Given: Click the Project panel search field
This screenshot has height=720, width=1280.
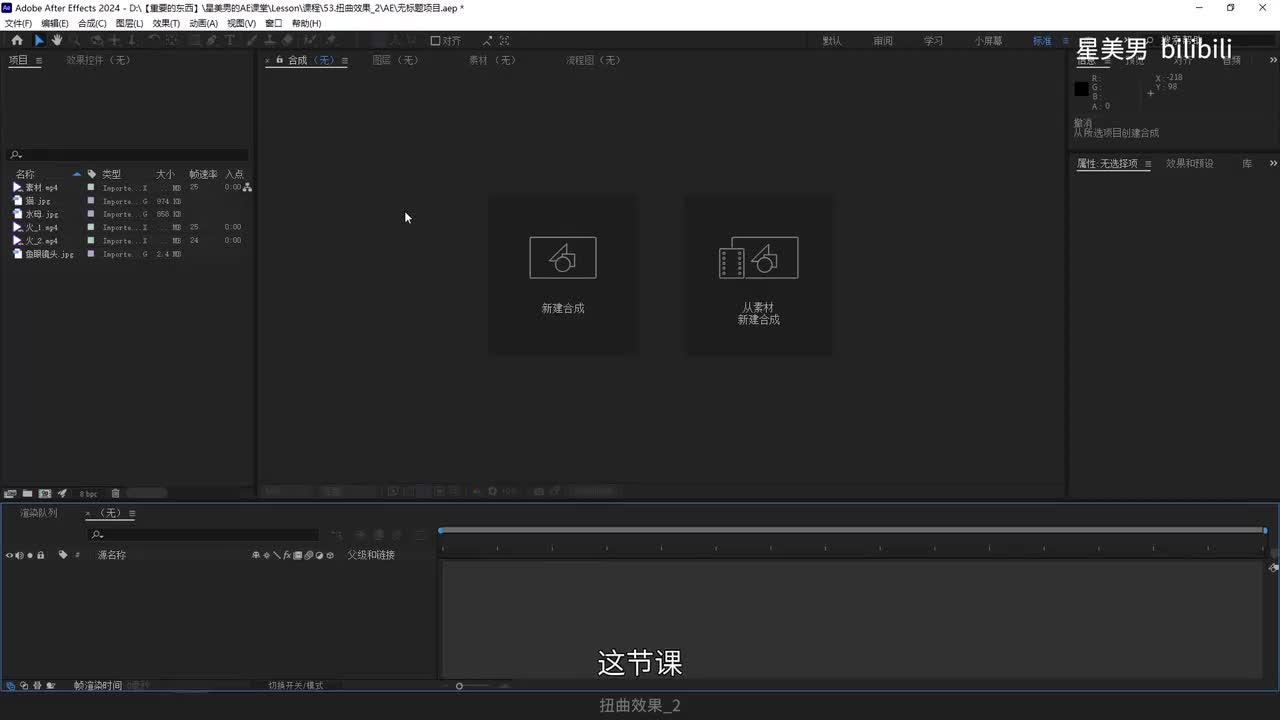Looking at the screenshot, I should point(127,155).
